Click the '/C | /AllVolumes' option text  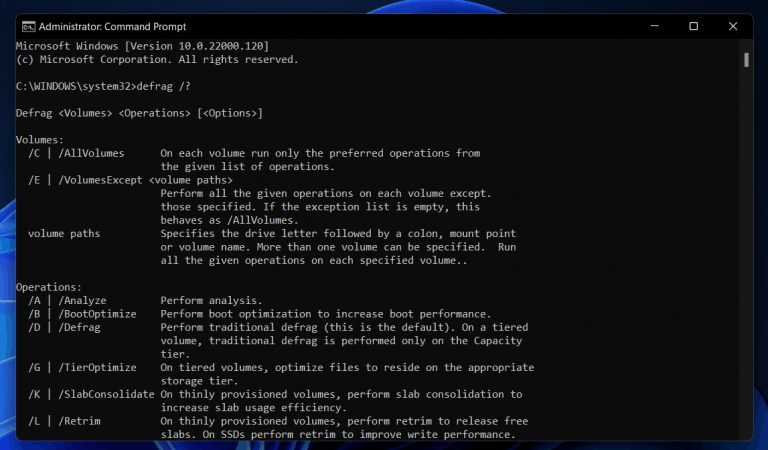76,153
